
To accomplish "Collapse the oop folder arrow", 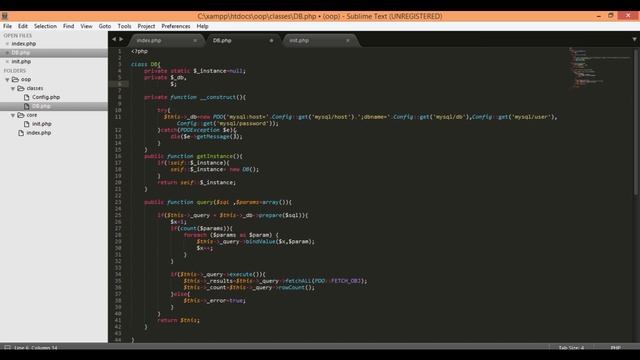I will click(x=7, y=80).
